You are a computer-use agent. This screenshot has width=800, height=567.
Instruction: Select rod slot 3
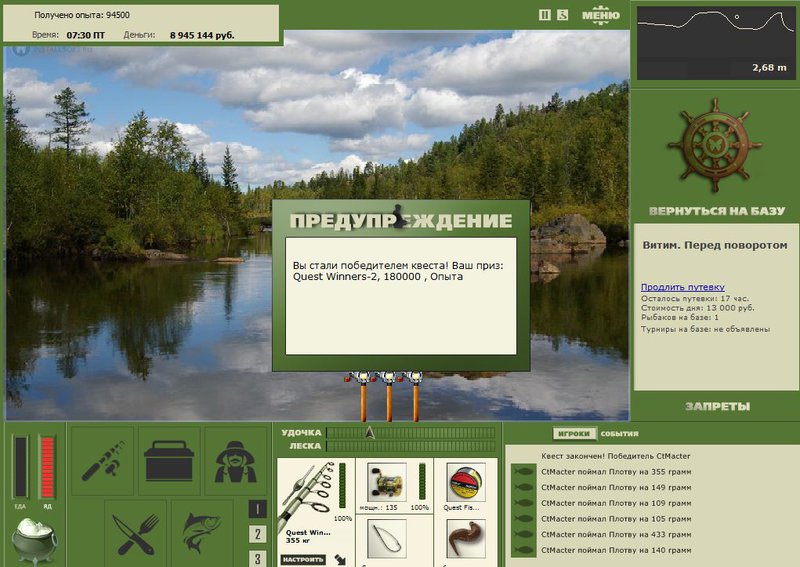click(x=258, y=558)
